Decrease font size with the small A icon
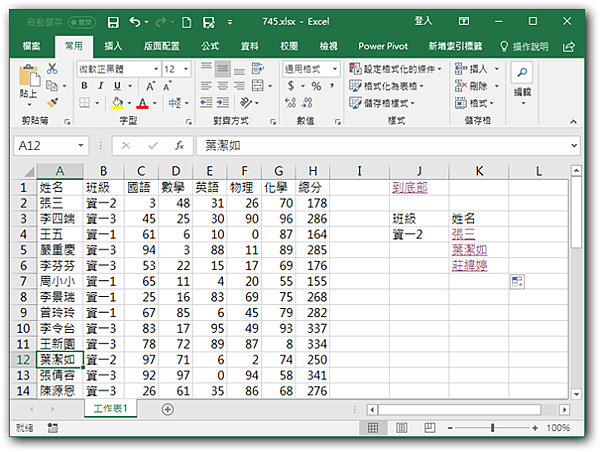 click(x=167, y=86)
